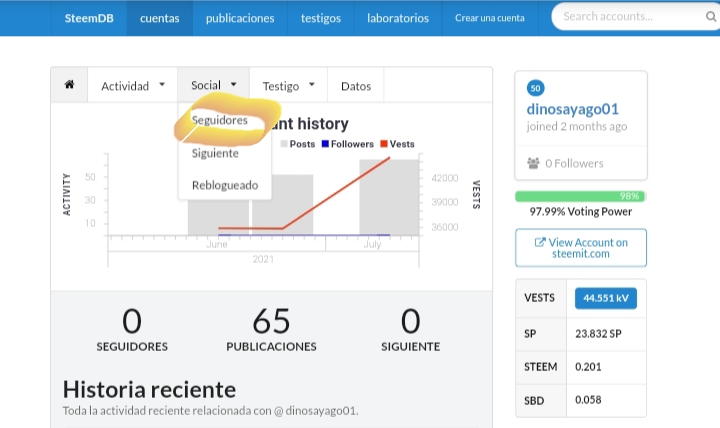Open the Datos tab
Viewport: 720px width, 428px height.
(356, 86)
